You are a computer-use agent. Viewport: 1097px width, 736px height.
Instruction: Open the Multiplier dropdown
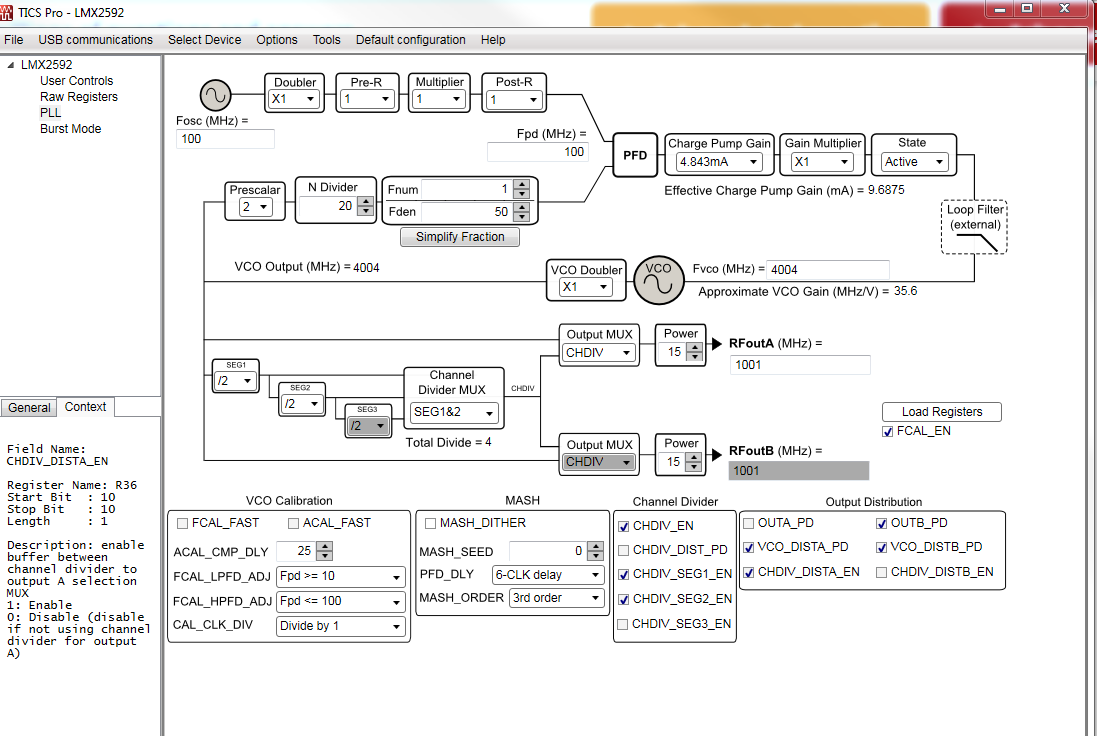[439, 99]
